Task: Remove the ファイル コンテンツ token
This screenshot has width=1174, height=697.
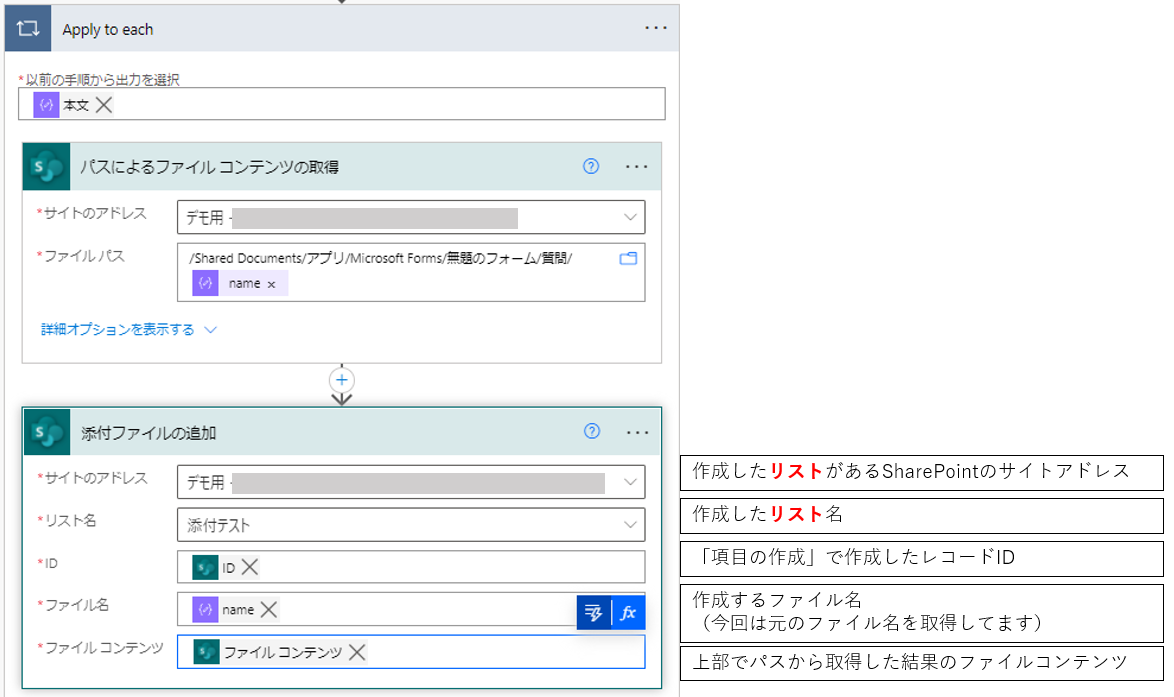Action: tap(354, 650)
